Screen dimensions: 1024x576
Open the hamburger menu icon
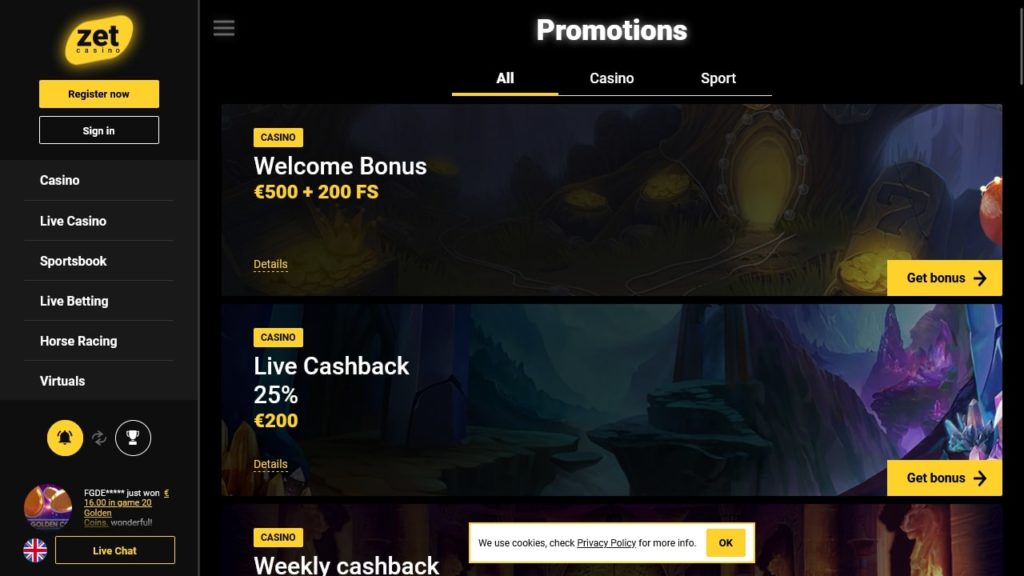(223, 28)
